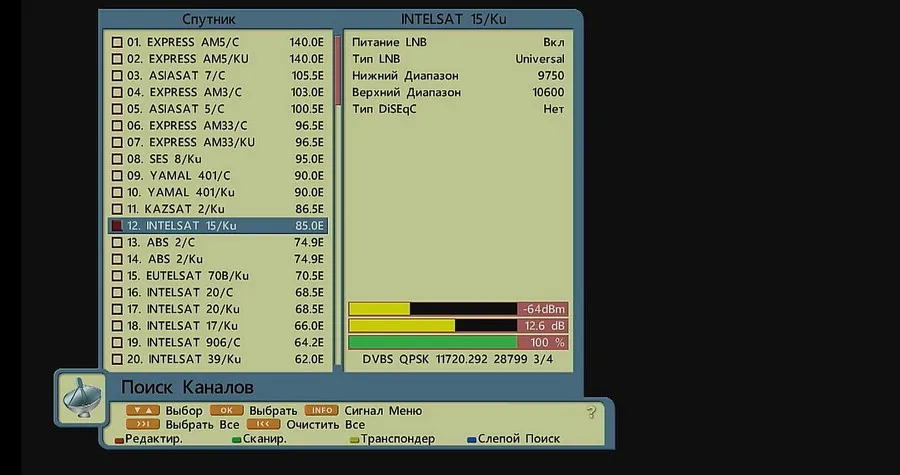The width and height of the screenshot is (900, 475).
Task: Click the orange INFO key icon
Action: 321,411
